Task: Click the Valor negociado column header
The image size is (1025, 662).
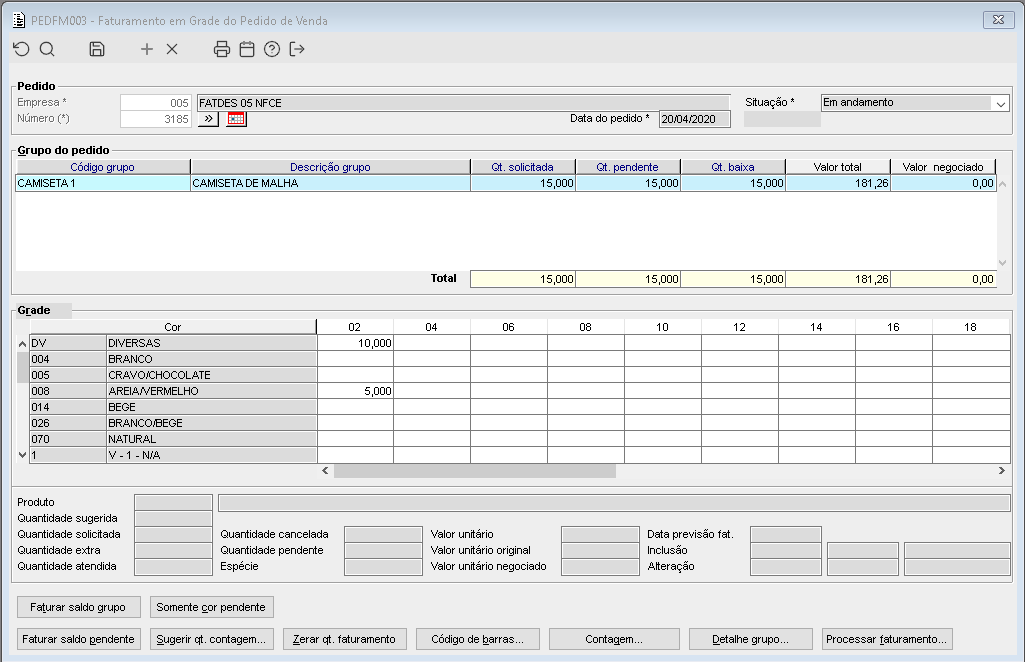Action: pyautogui.click(x=943, y=167)
